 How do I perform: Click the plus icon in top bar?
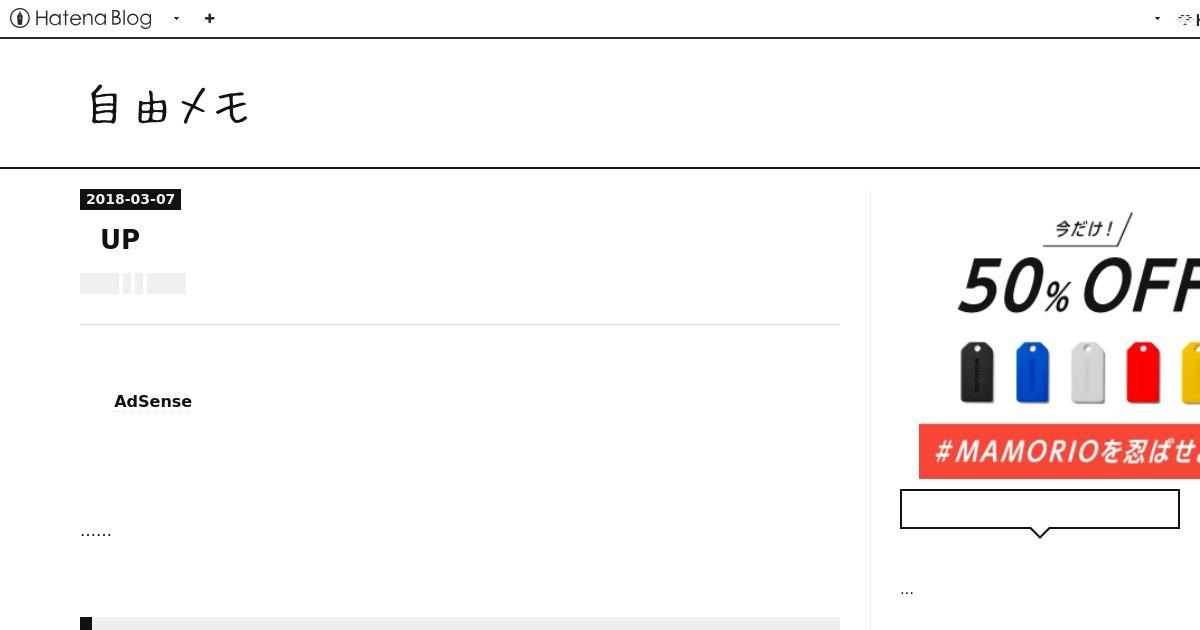(x=209, y=18)
